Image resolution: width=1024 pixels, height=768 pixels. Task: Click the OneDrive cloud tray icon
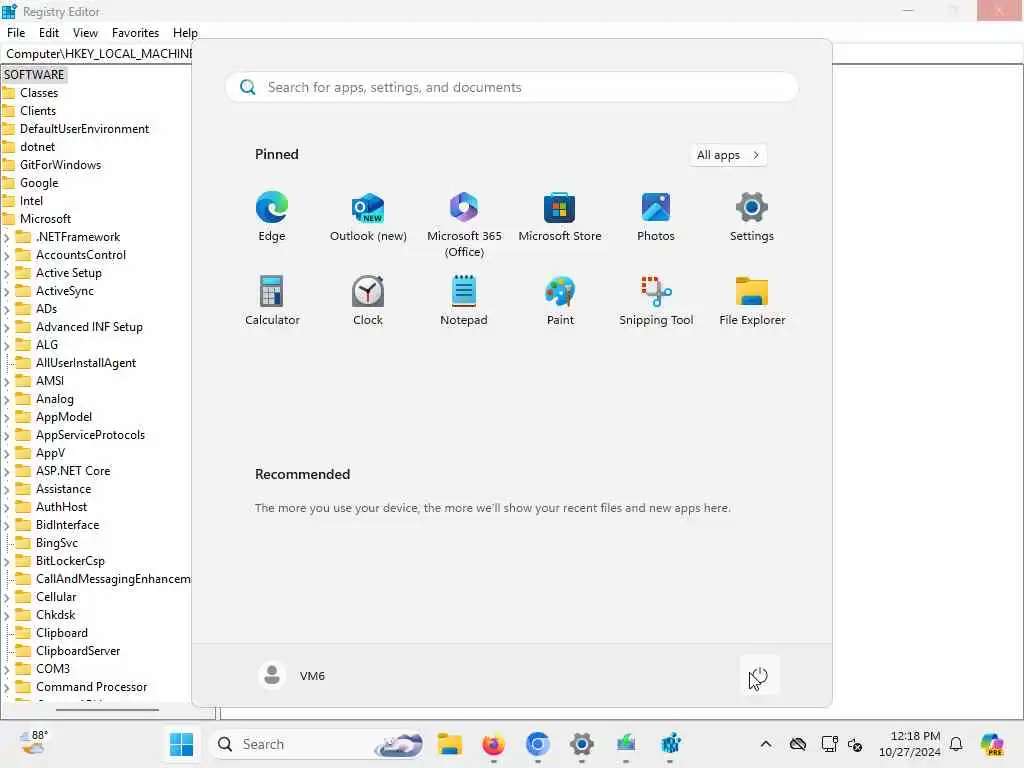(797, 744)
